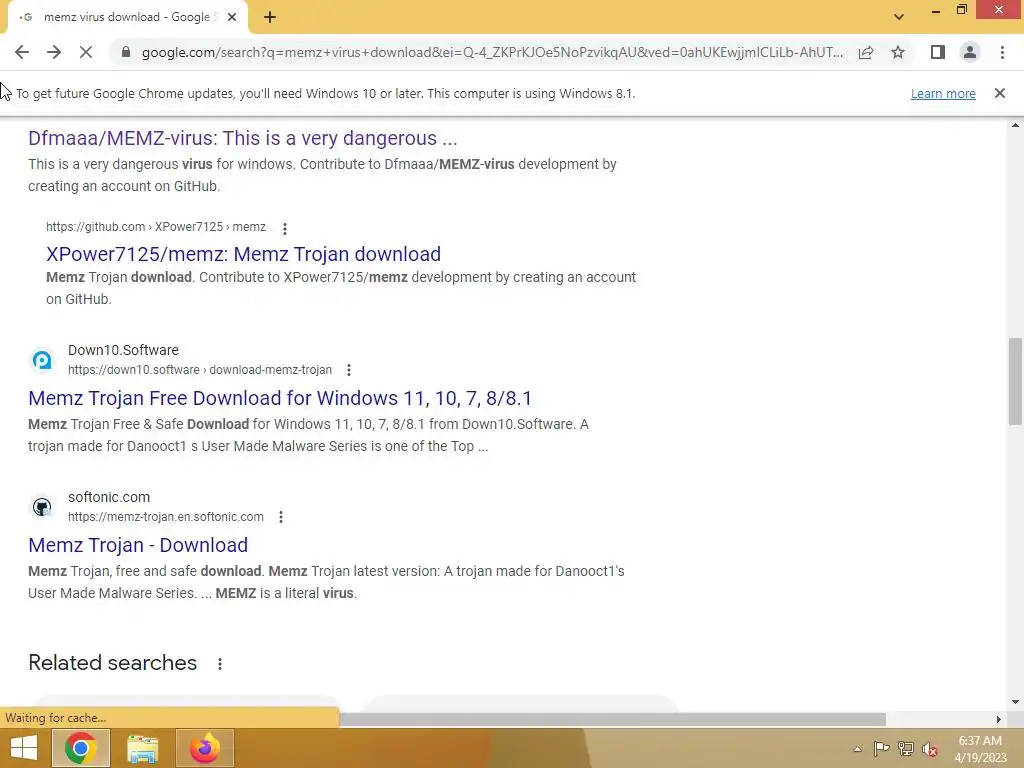Viewport: 1024px width, 768px height.
Task: Open muted volume tray icon
Action: pos(930,748)
